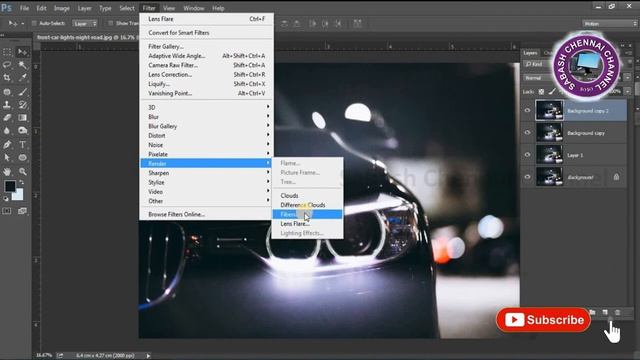640x360 pixels.
Task: Select the Background copy layer thumbnail
Action: pos(549,133)
